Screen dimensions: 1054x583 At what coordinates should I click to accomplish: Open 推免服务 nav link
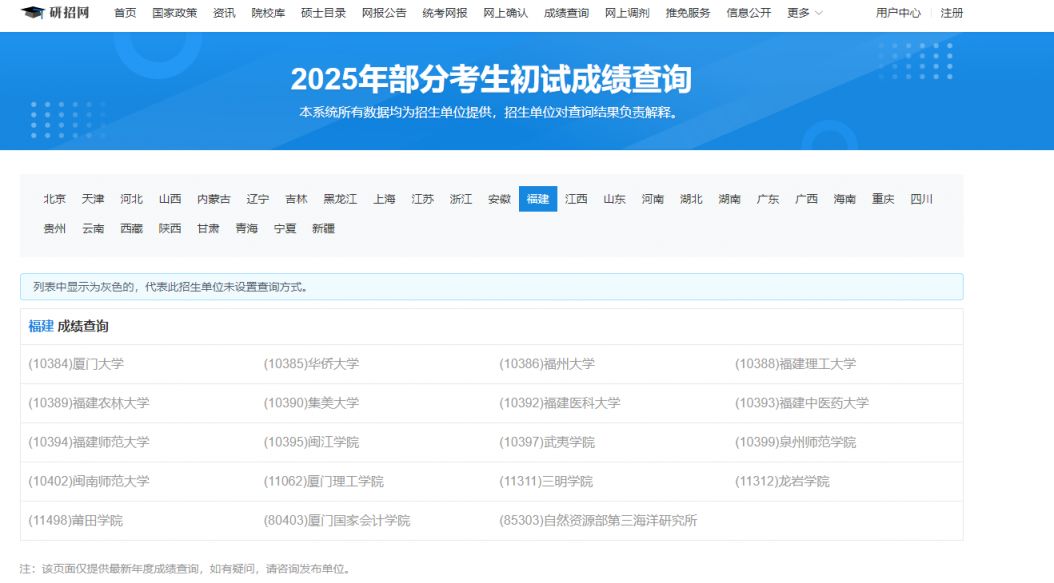688,13
